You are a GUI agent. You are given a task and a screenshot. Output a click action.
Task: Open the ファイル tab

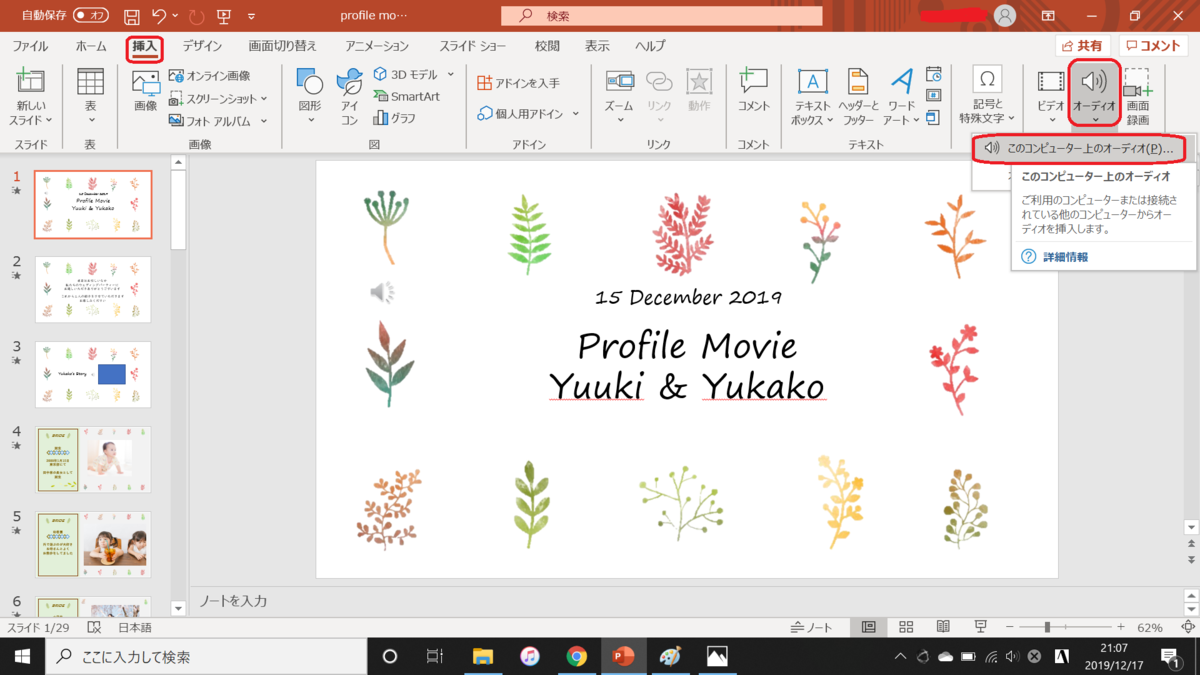coord(30,46)
